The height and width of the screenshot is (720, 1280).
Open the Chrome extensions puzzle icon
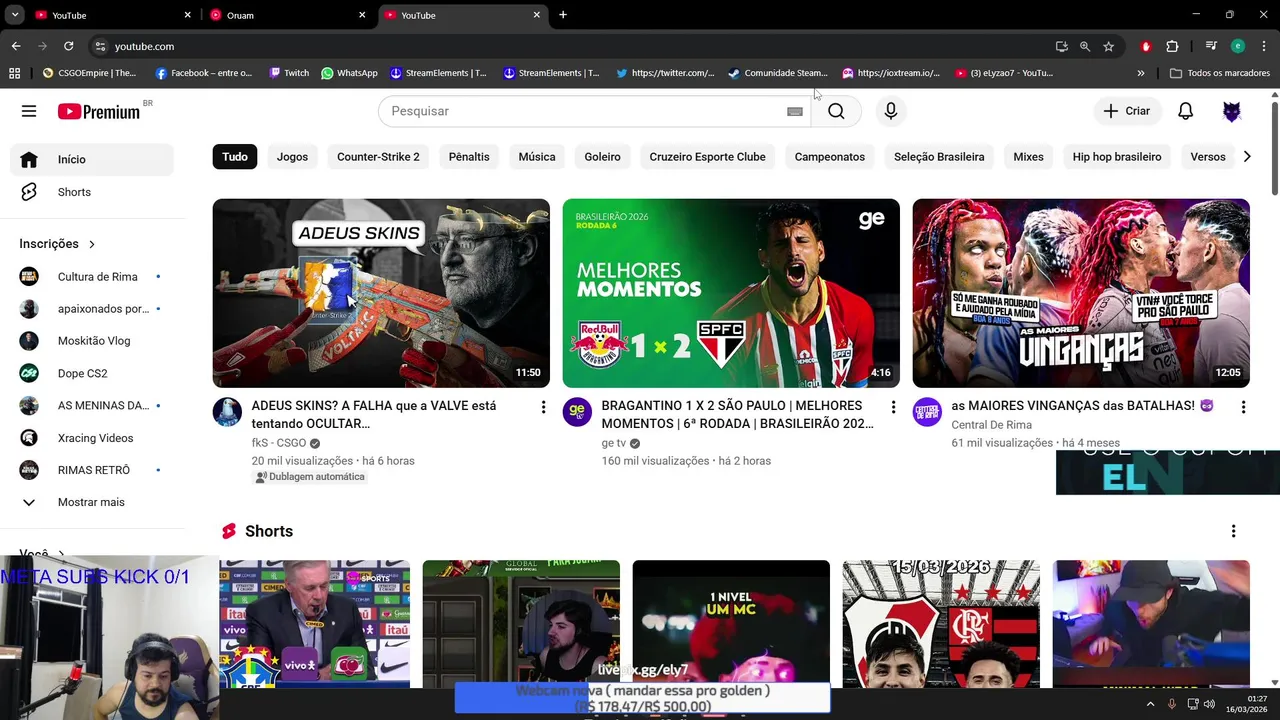tap(1172, 46)
